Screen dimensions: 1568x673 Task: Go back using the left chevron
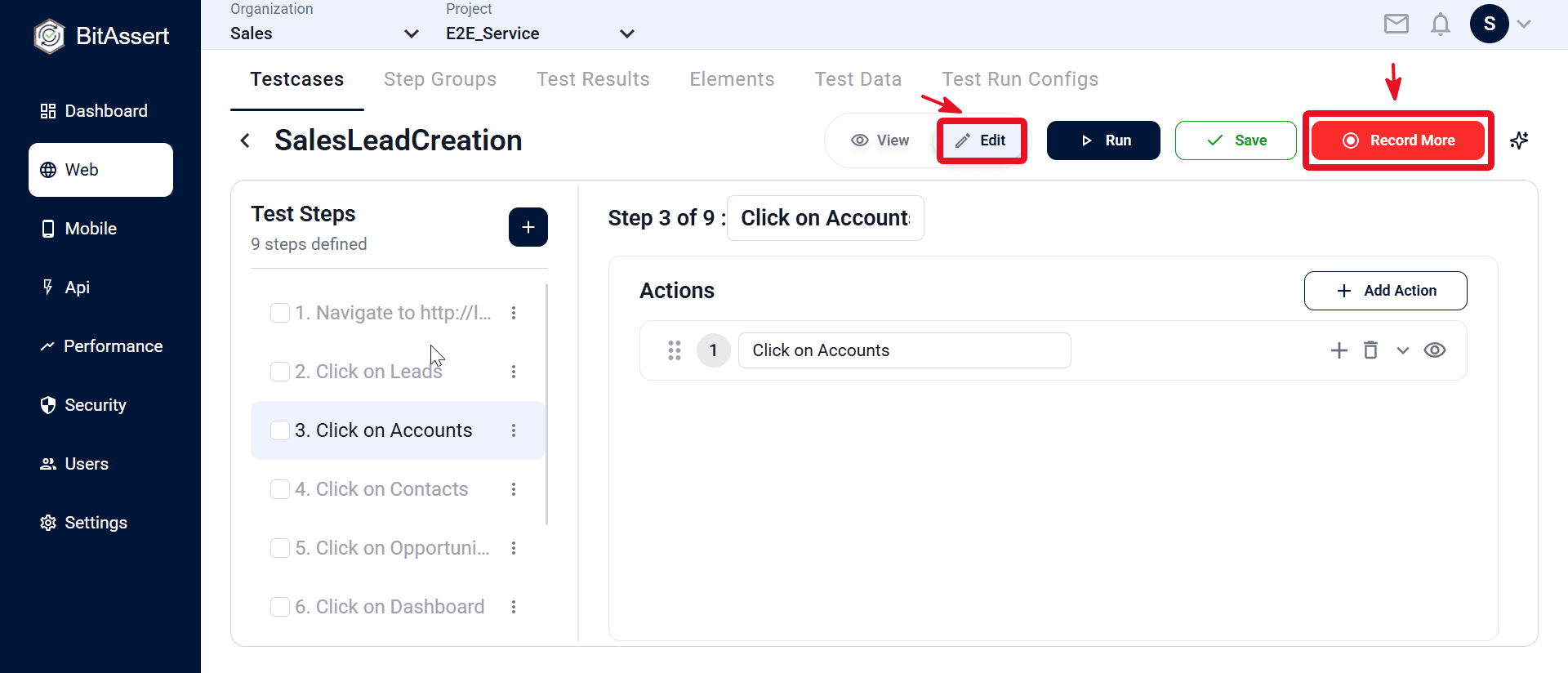tap(245, 140)
